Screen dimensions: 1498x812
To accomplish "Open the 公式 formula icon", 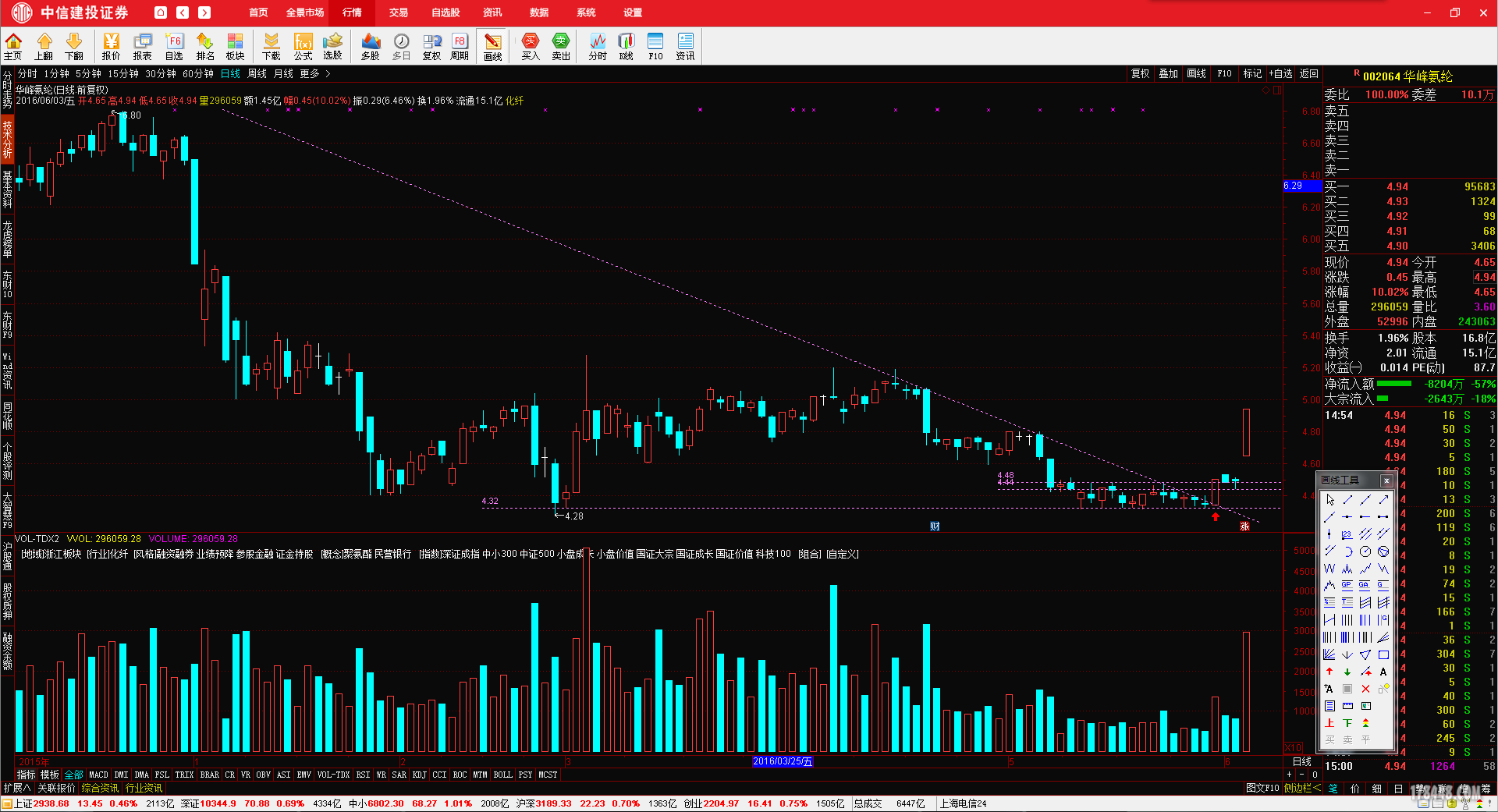I will (x=303, y=47).
